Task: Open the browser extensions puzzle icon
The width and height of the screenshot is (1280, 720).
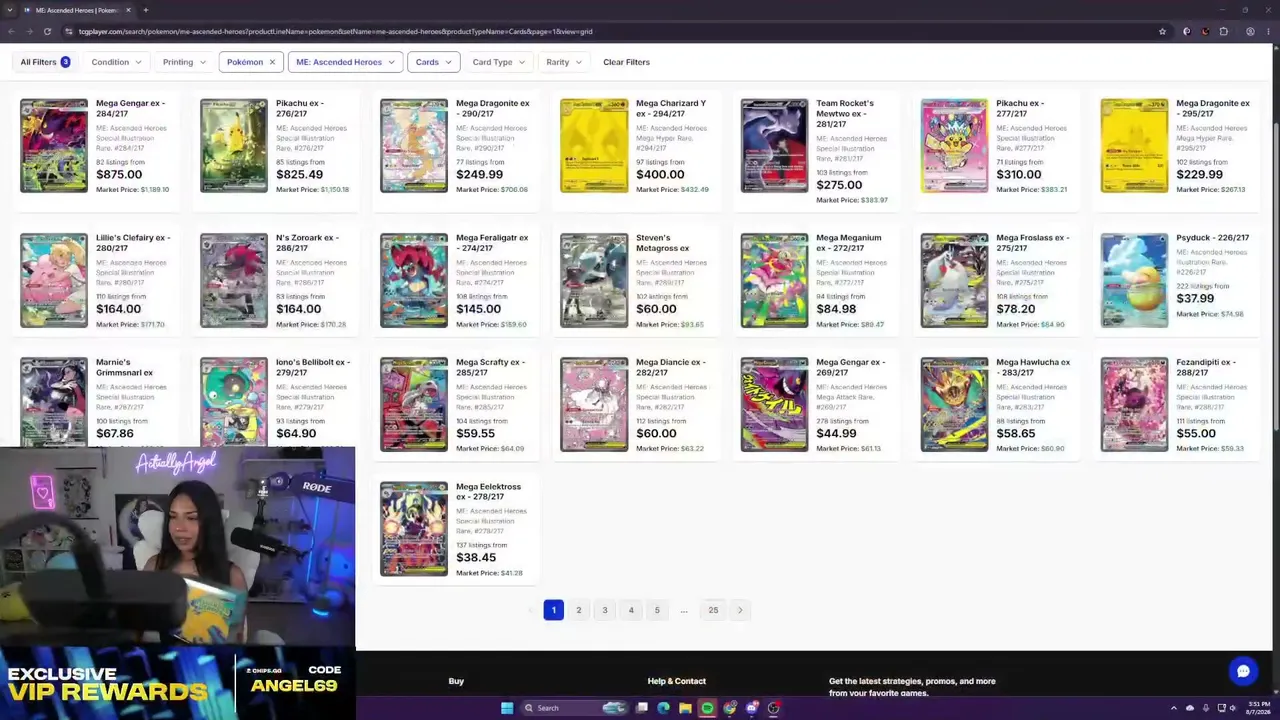Action: (x=1223, y=31)
